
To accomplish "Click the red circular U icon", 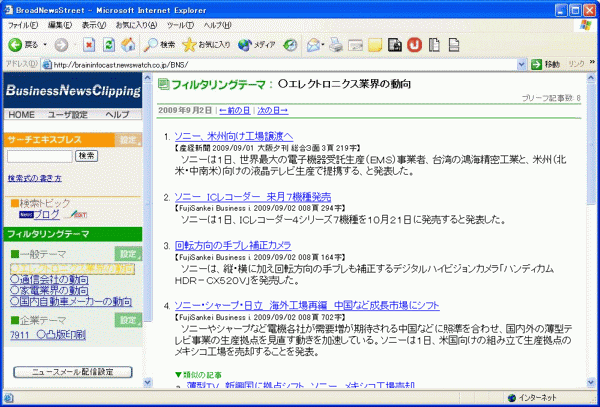I will tap(414, 45).
